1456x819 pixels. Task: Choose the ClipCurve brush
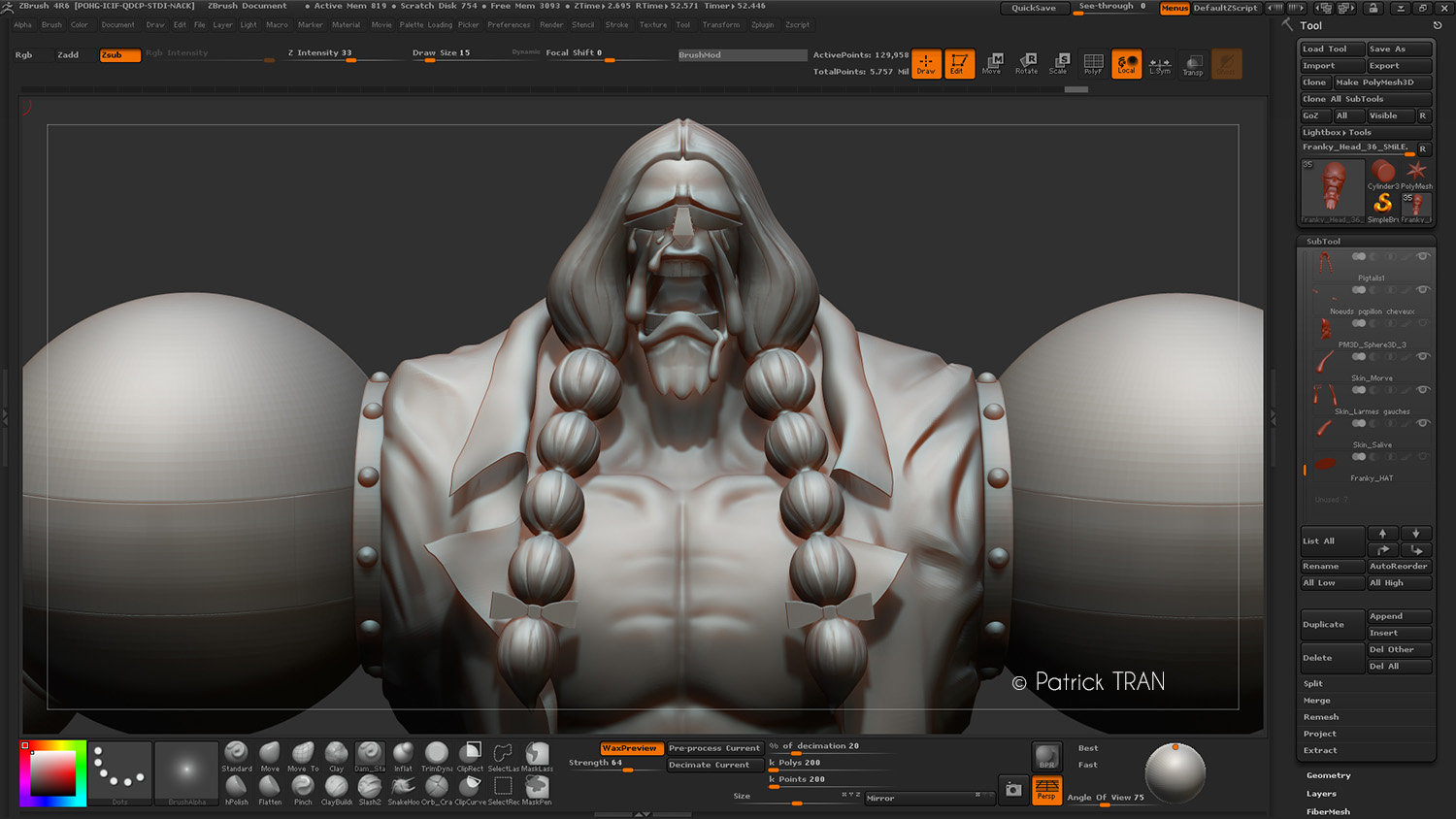[x=470, y=790]
